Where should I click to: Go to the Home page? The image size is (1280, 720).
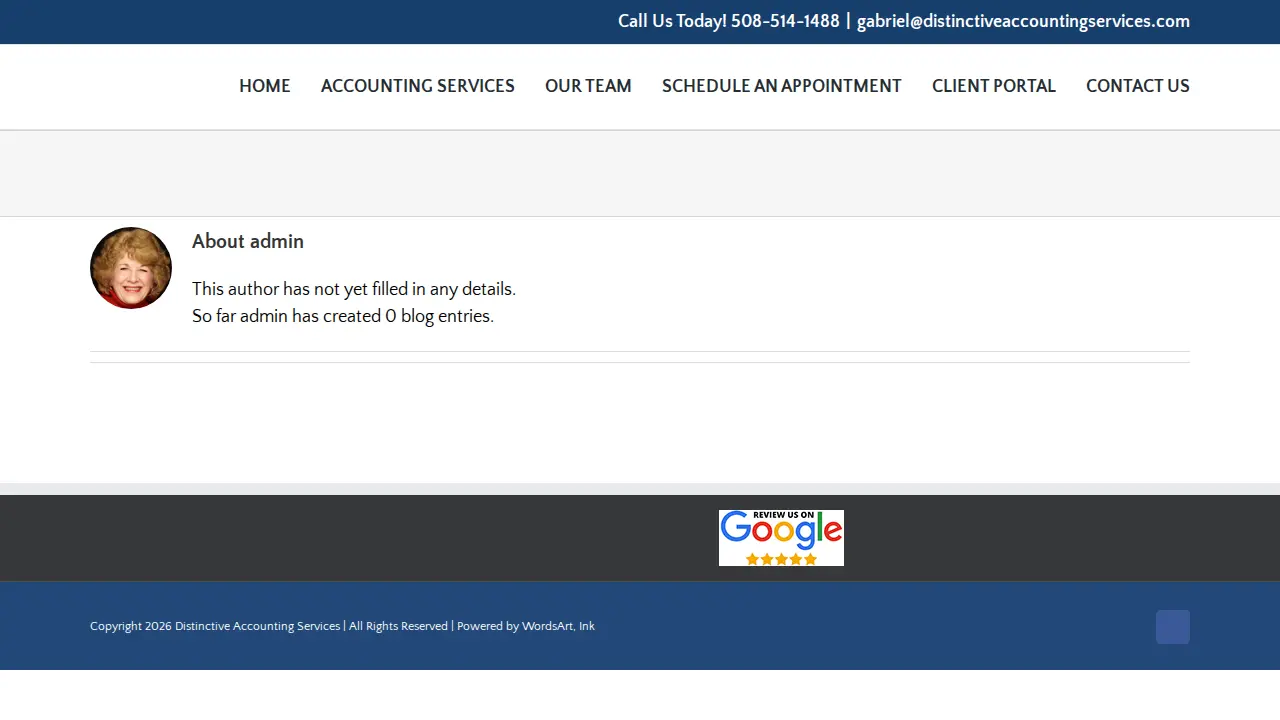tap(265, 86)
